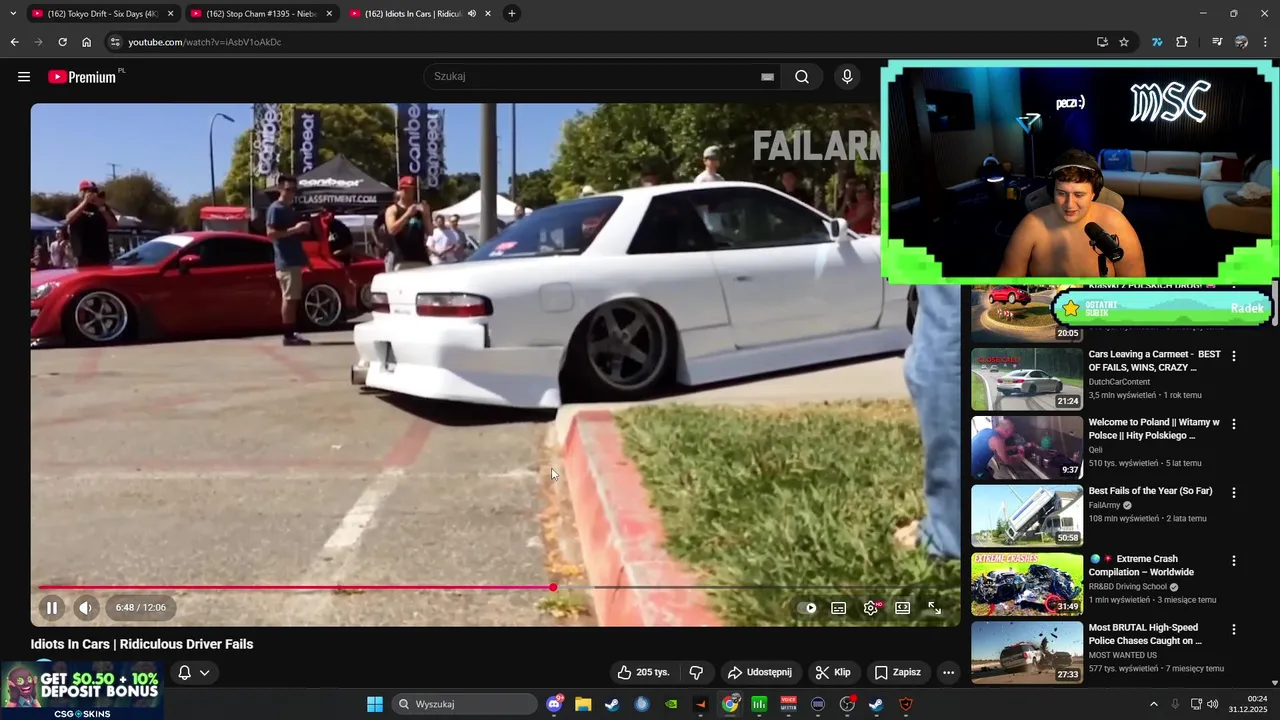Viewport: 1280px width, 720px height.
Task: Open the Welcome to Poland thumbnail
Action: click(x=1027, y=448)
